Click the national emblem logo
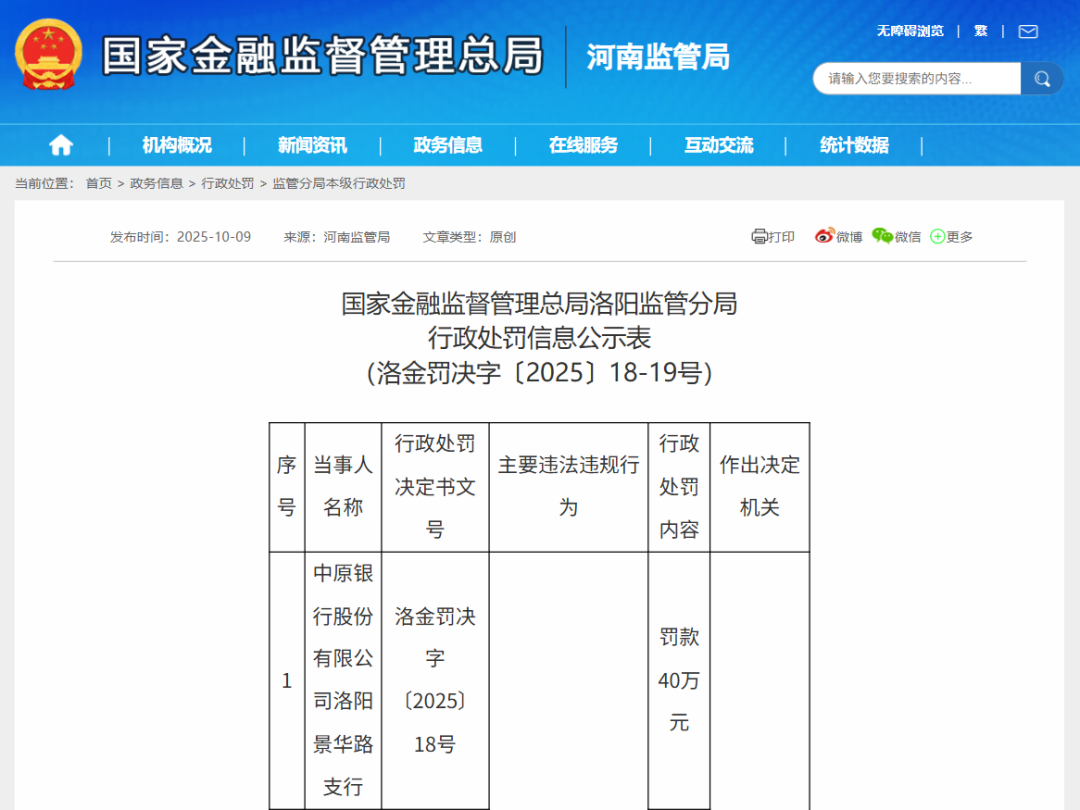 coord(48,54)
